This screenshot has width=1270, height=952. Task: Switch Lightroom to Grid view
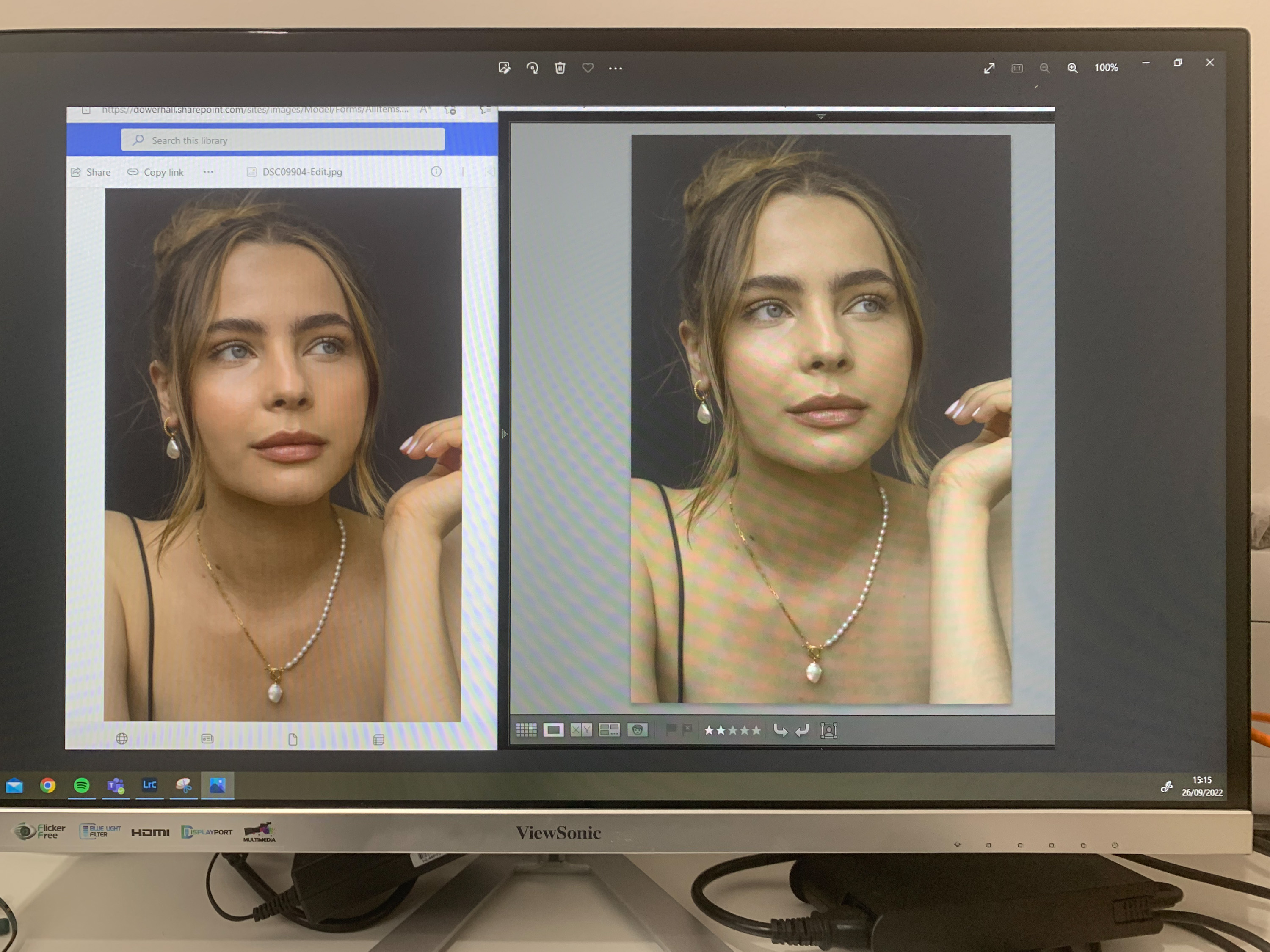(x=526, y=730)
